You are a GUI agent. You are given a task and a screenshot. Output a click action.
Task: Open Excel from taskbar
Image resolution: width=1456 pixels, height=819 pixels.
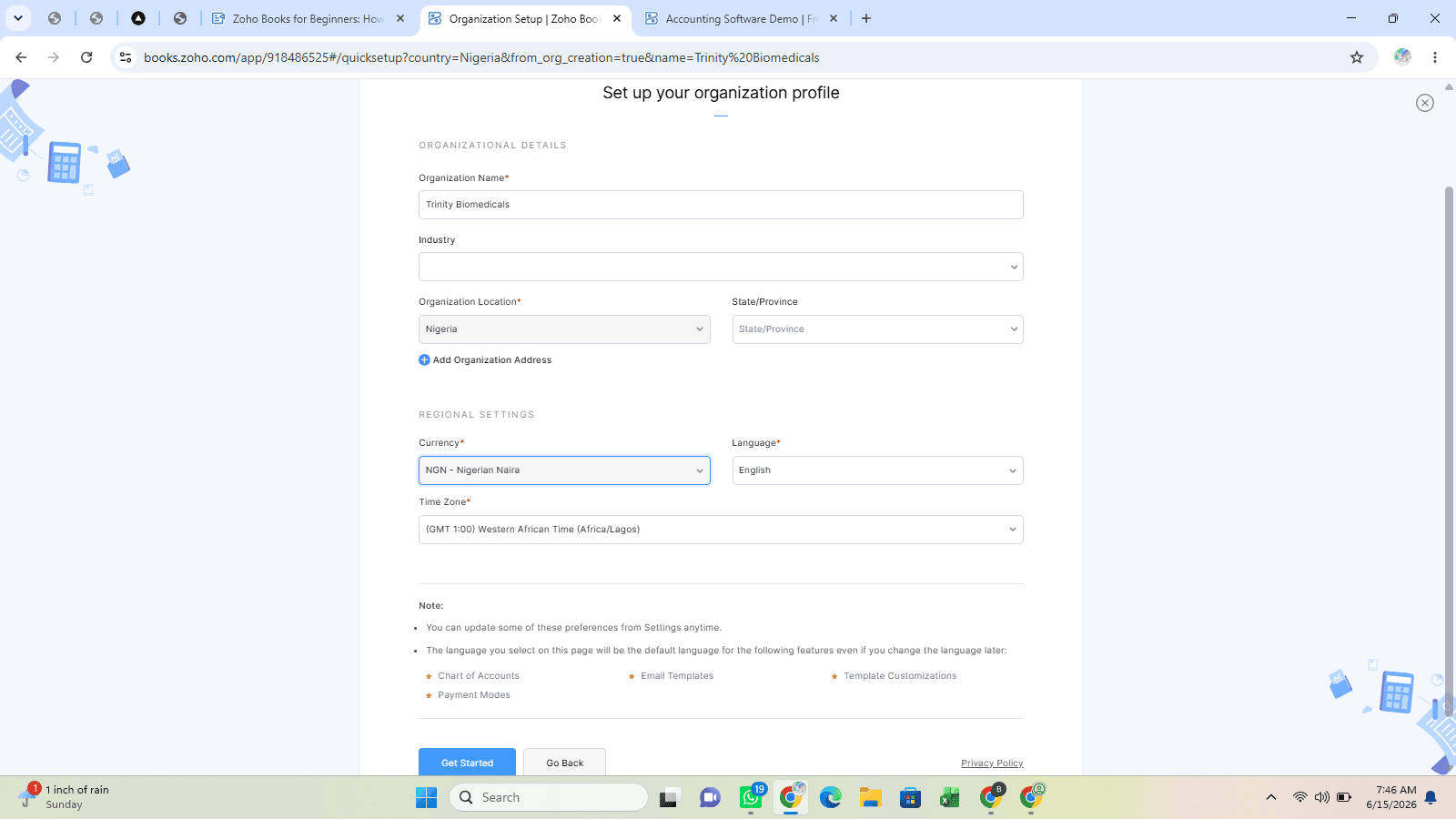951,798
